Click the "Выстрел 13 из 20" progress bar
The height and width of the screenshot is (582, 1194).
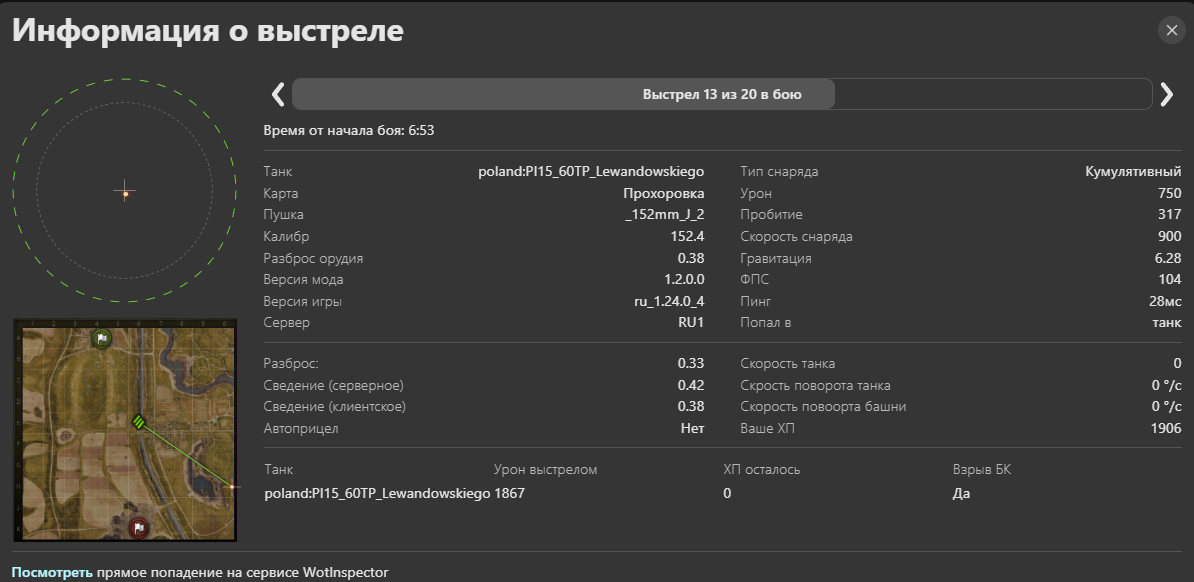721,95
